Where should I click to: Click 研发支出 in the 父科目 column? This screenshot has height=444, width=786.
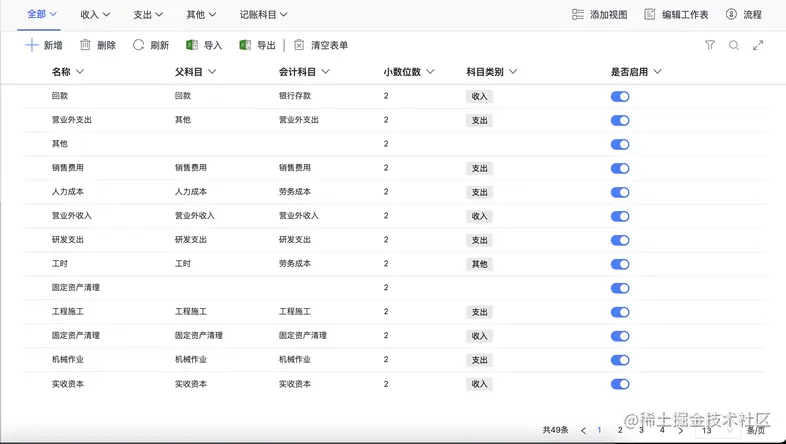click(x=190, y=240)
